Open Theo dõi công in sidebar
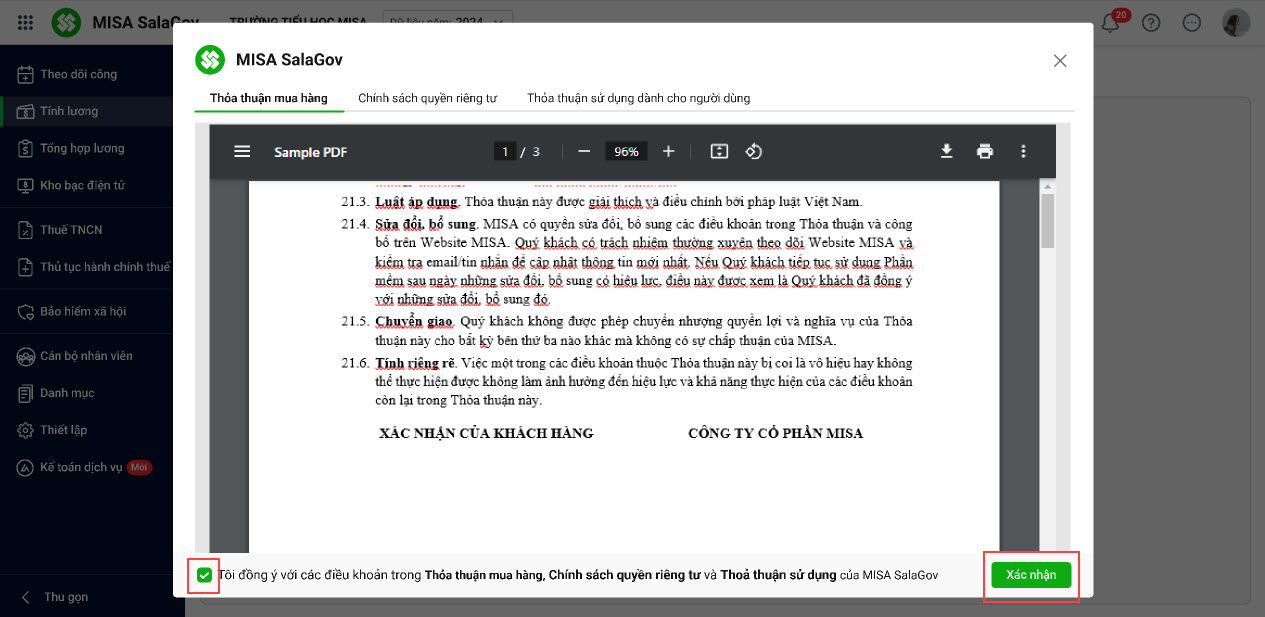Image resolution: width=1265 pixels, height=617 pixels. point(86,74)
